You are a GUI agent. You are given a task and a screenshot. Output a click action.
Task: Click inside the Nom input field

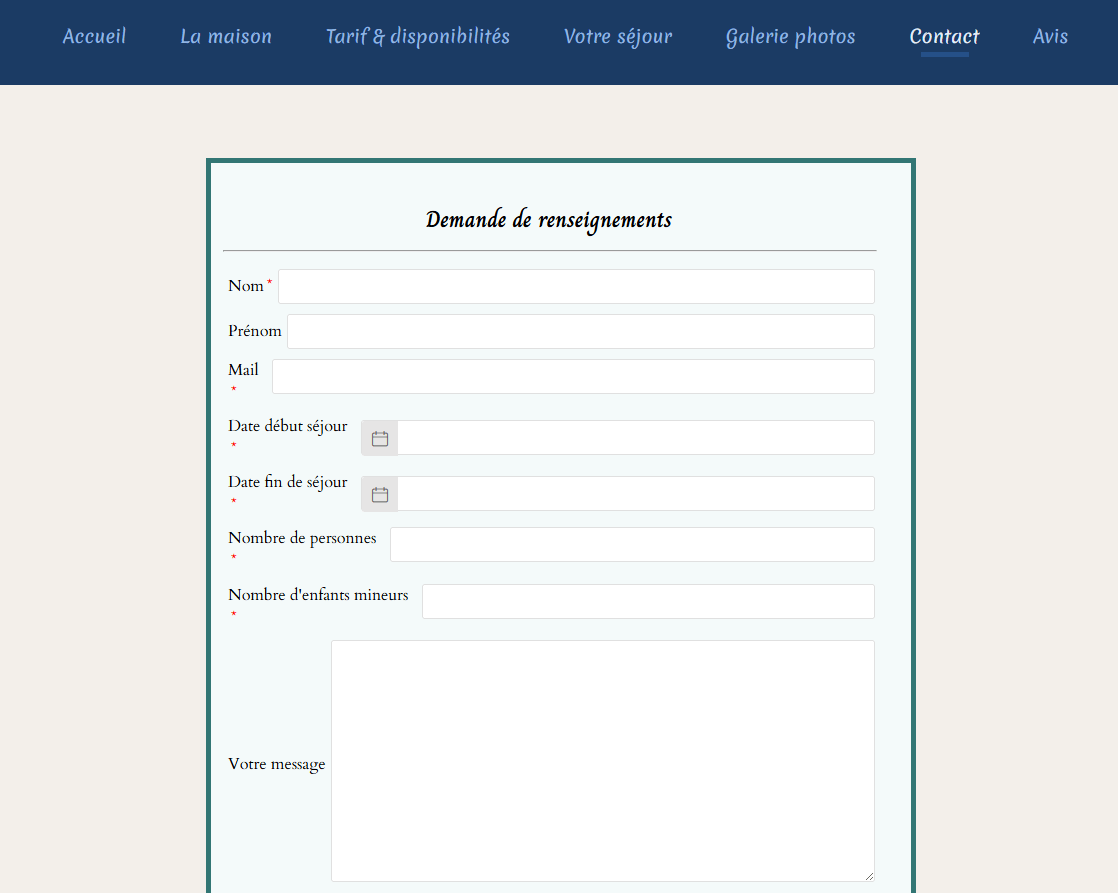pyautogui.click(x=576, y=286)
